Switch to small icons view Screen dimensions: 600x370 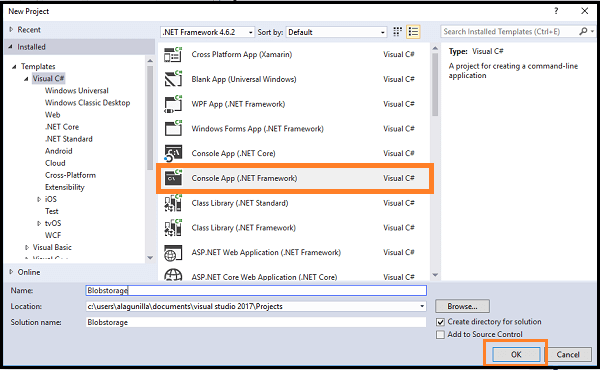[398, 32]
